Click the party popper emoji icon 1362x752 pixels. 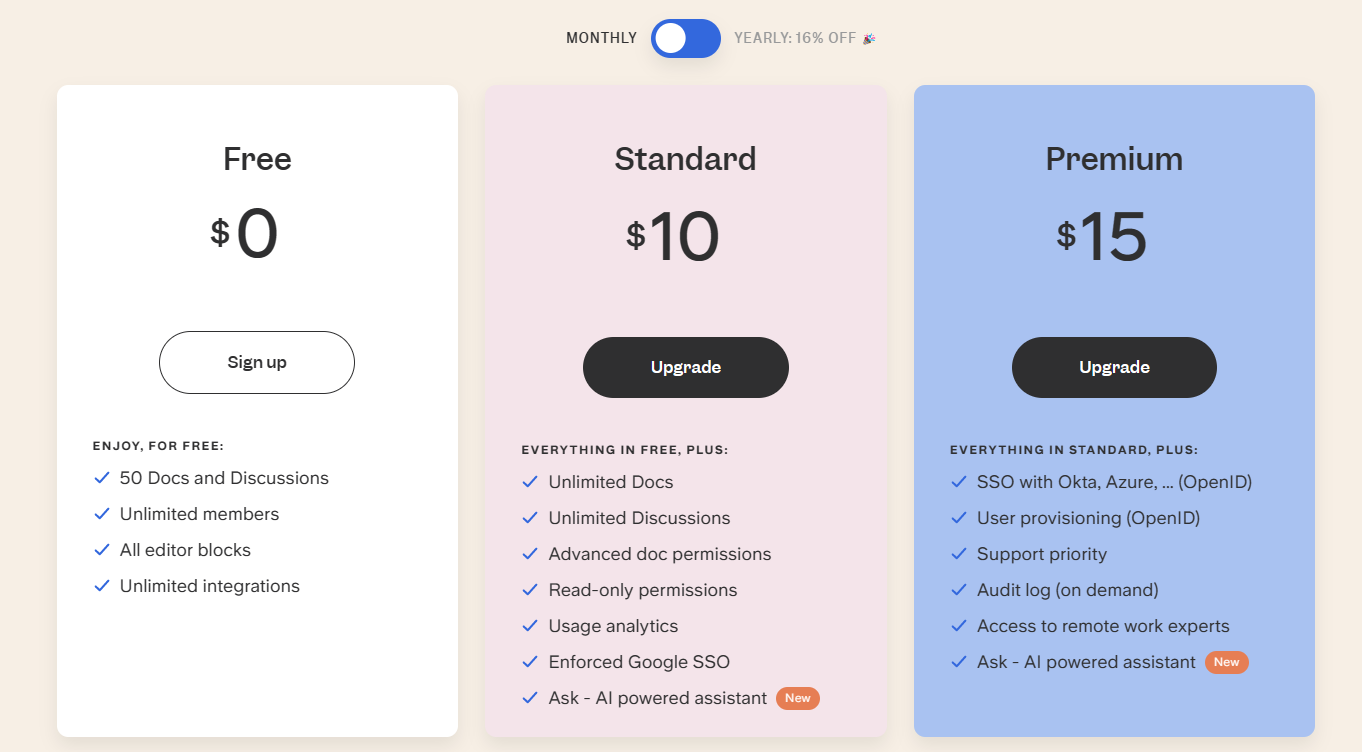pyautogui.click(x=869, y=38)
